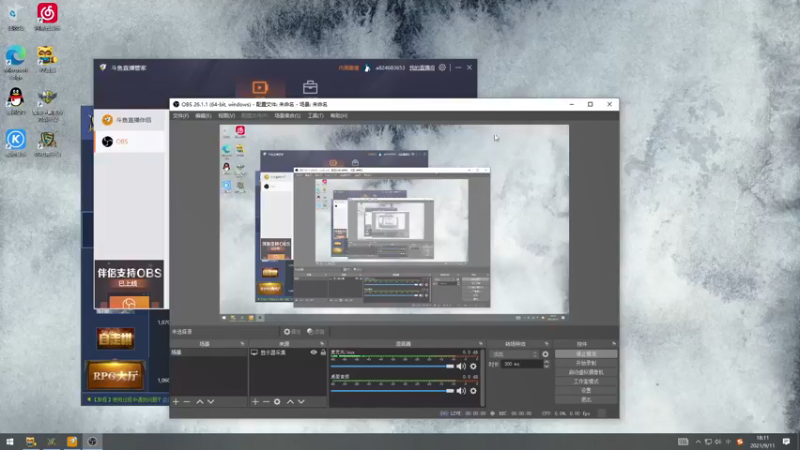Select 斗鱼直播伴侣 item in Douyu sidebar
Viewport: 800px width, 450px height.
click(x=130, y=120)
